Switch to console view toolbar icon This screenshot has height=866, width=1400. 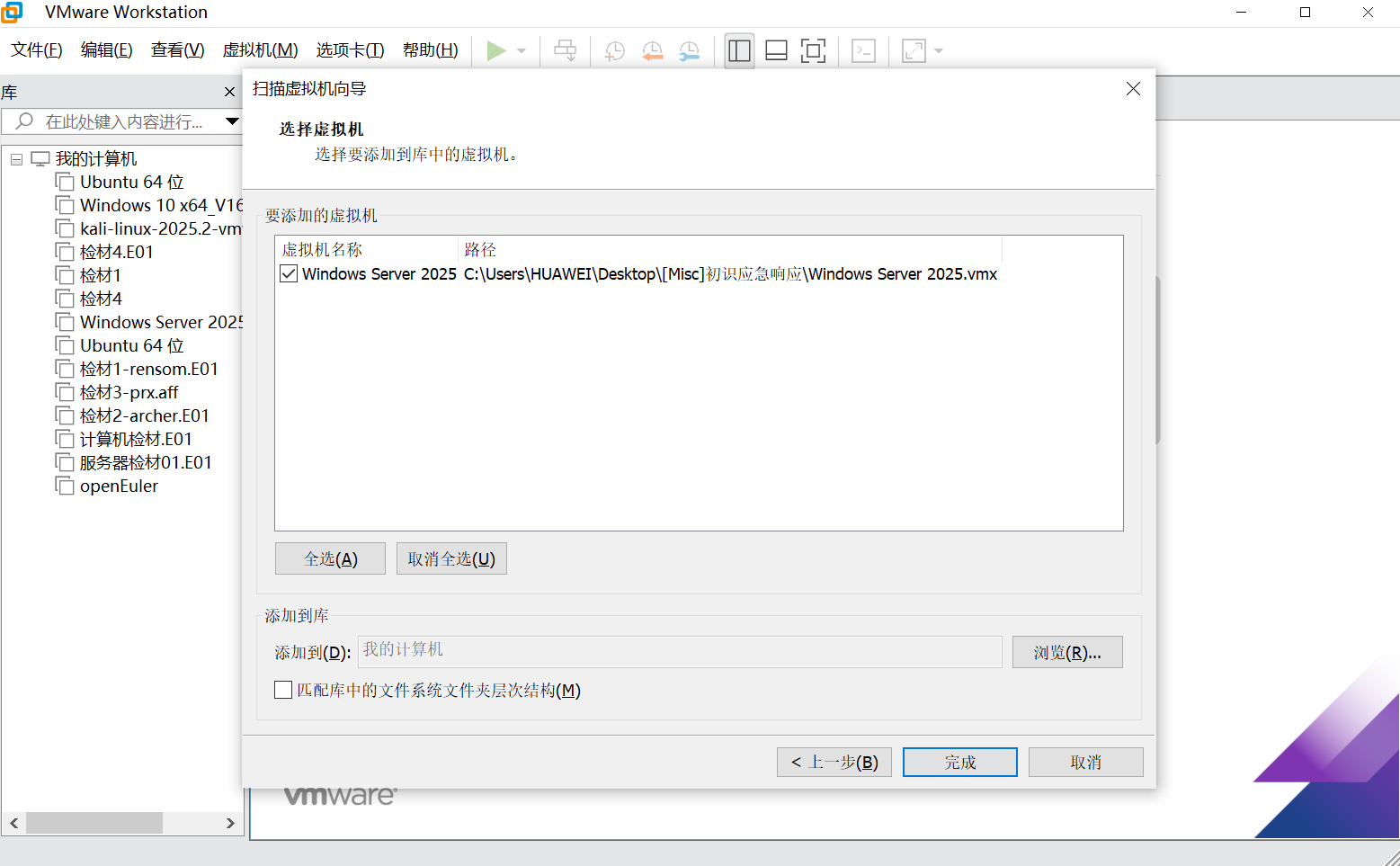864,51
